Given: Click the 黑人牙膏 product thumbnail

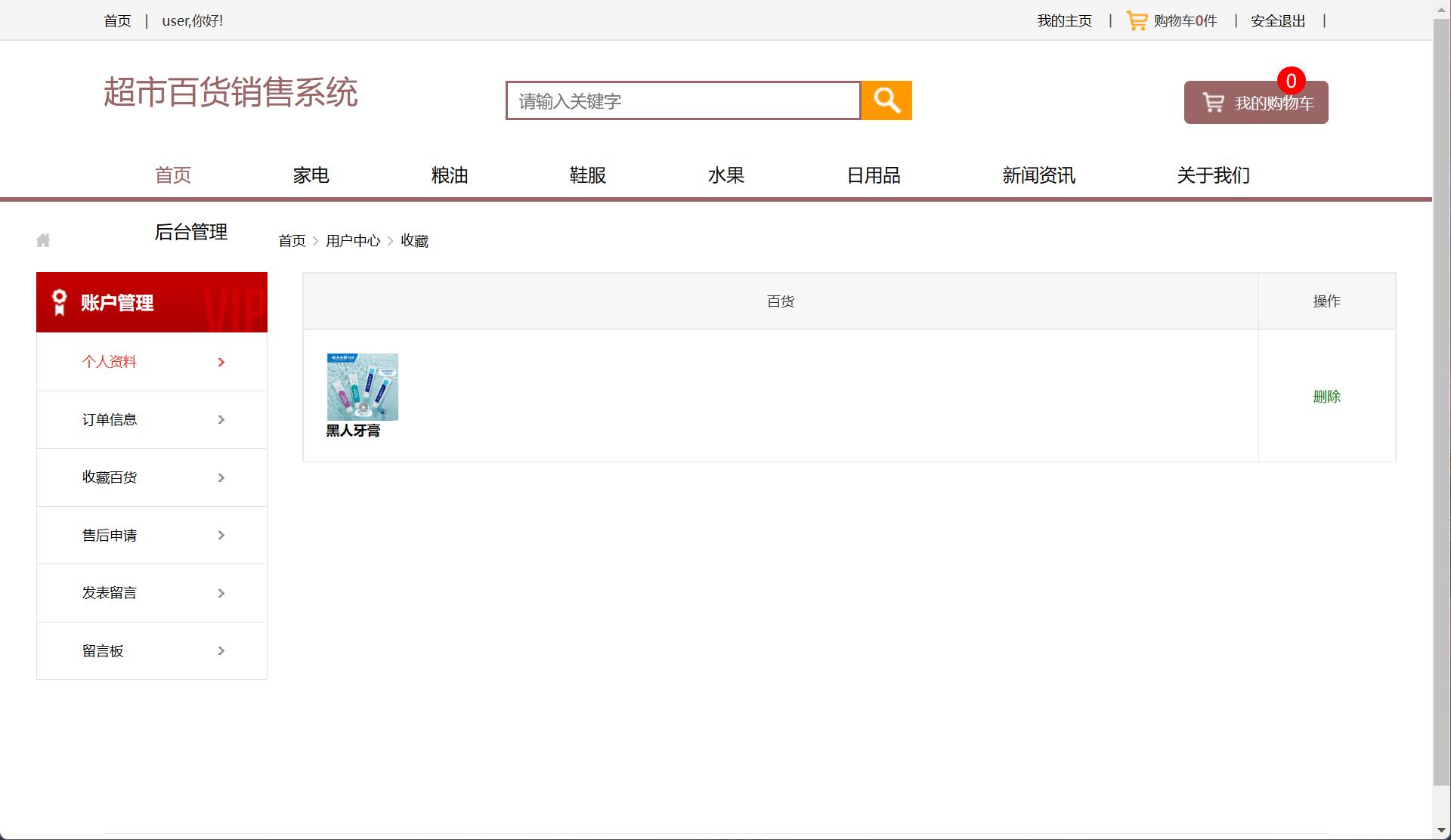Looking at the screenshot, I should click(x=362, y=386).
